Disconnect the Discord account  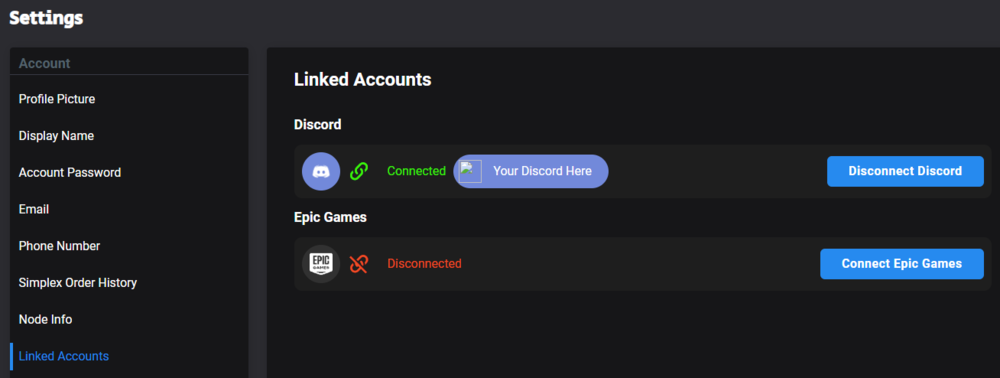(x=905, y=171)
